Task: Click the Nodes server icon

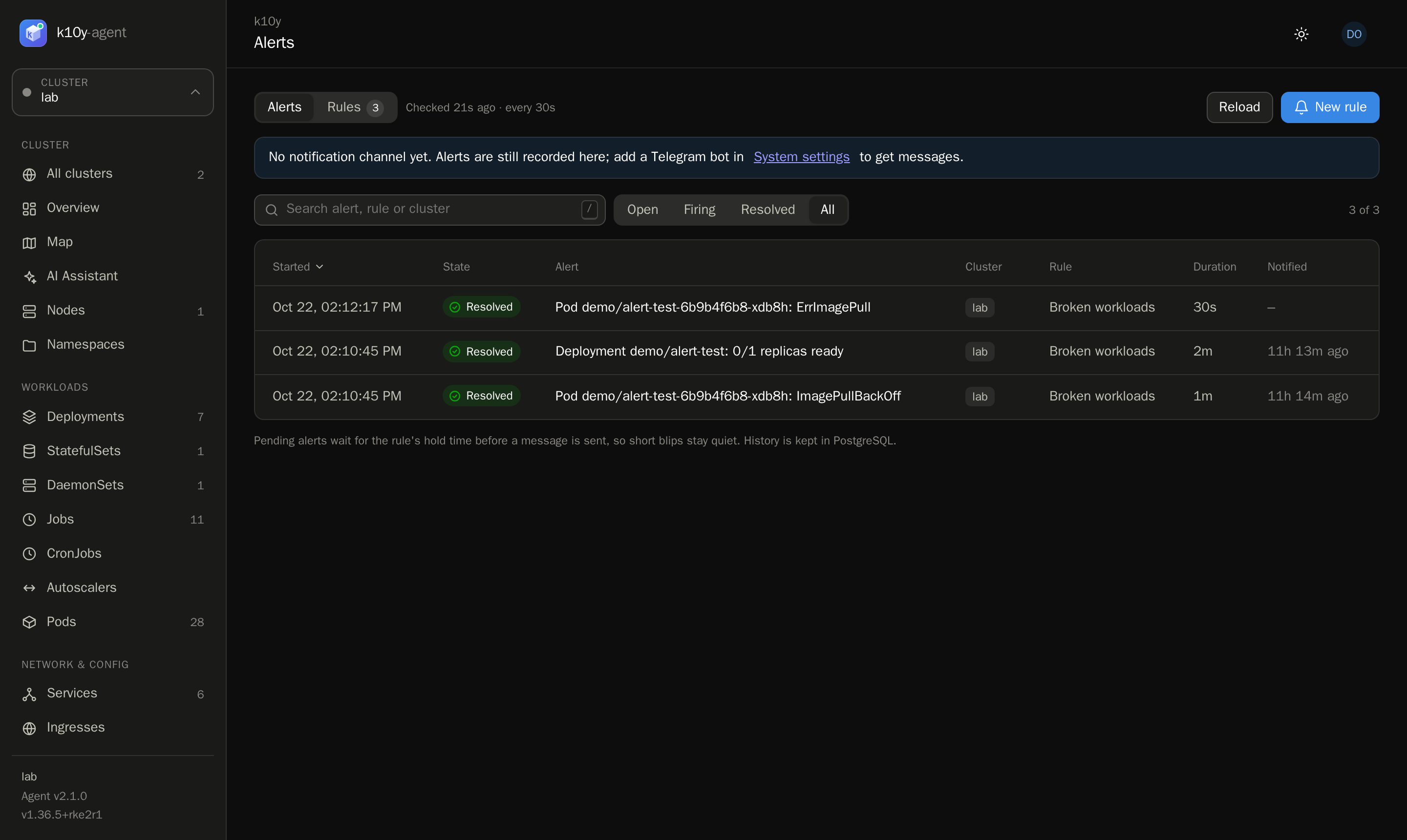Action: (x=29, y=311)
